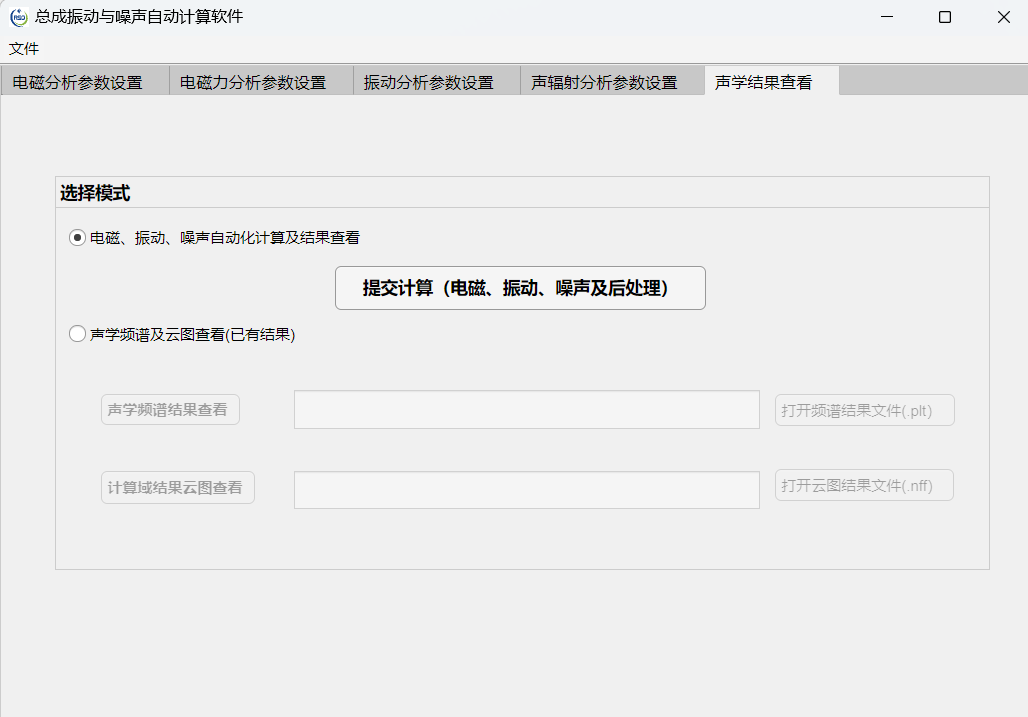
Task: Choose the 声学频谱及云图查看(已有结果) radio option
Action: [77, 335]
